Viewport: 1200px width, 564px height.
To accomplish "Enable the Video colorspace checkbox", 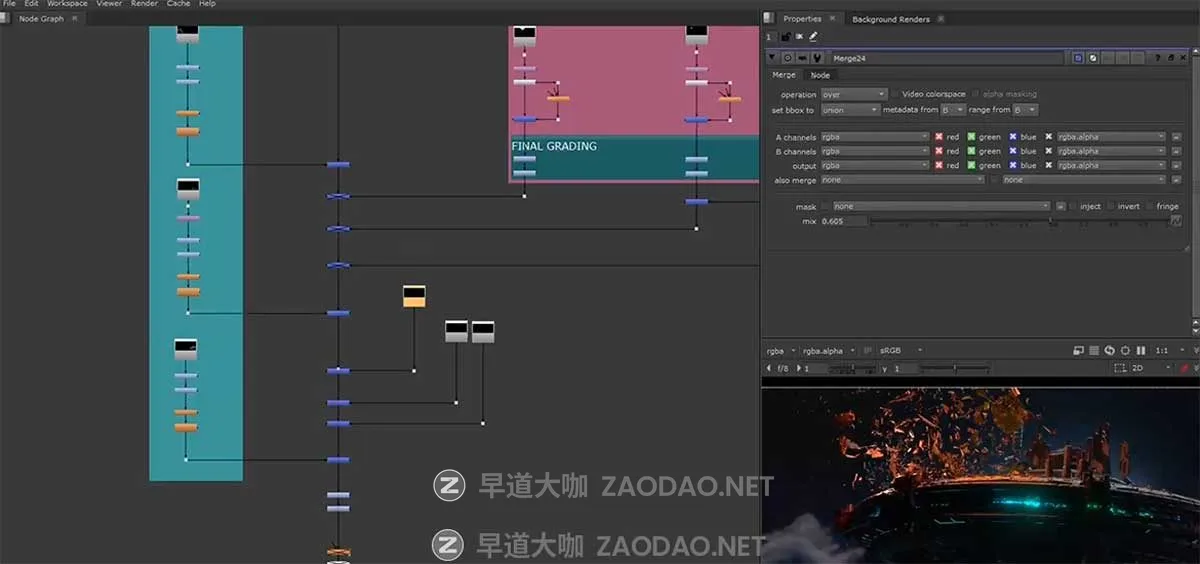I will pos(895,94).
